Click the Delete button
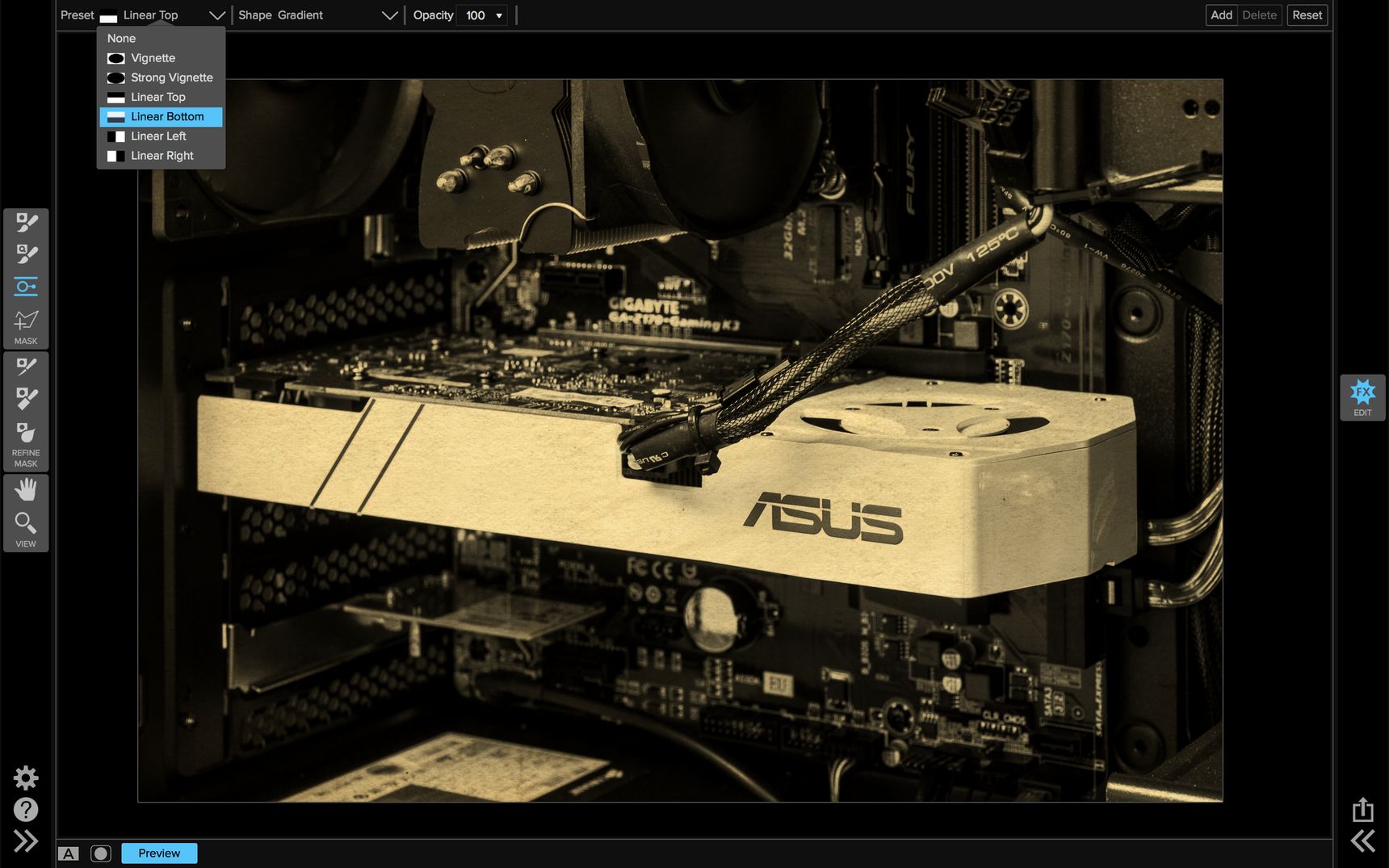This screenshot has height=868, width=1389. (1259, 15)
